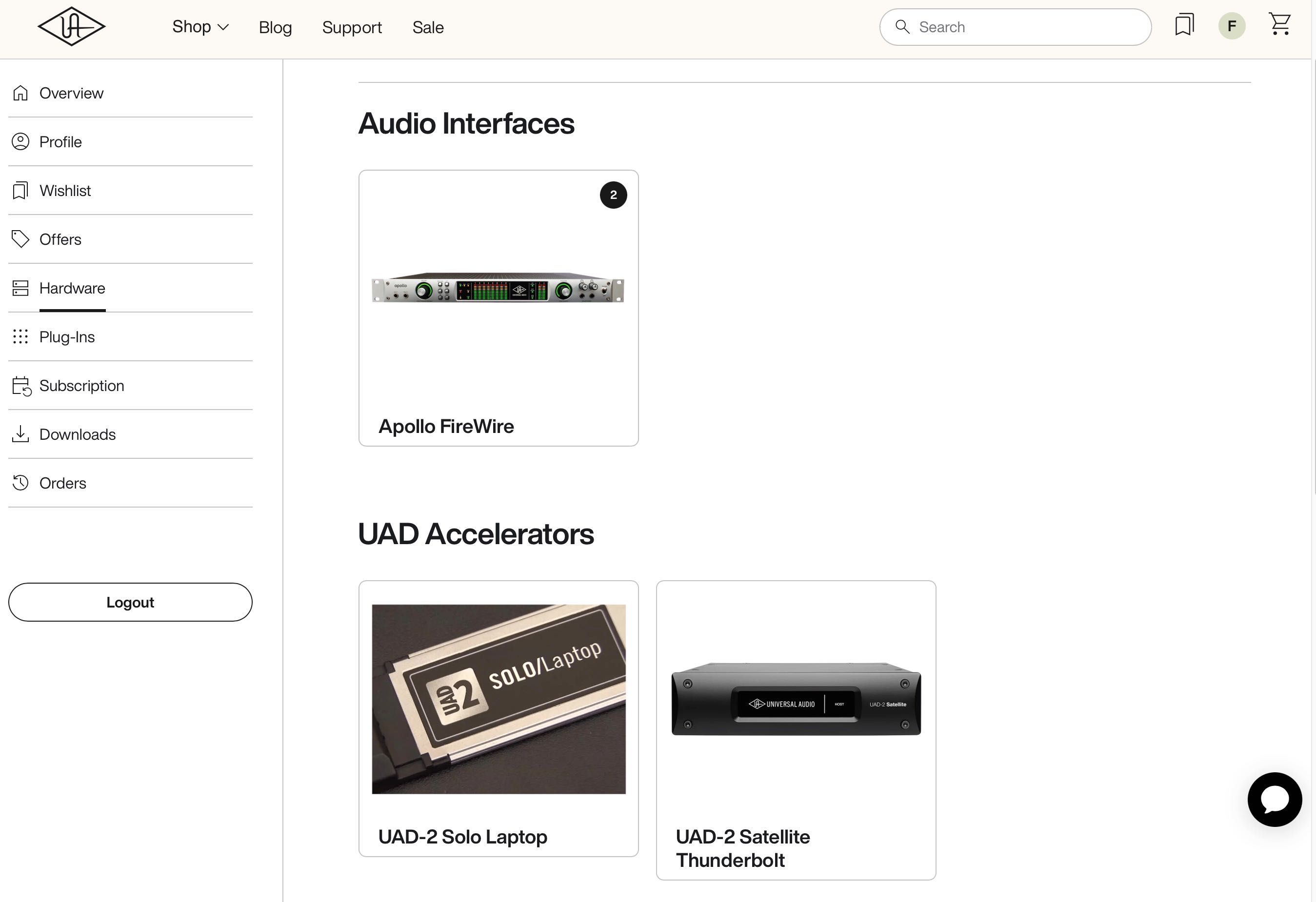Screen dimensions: 1316x902
Task: Click the Overview home icon
Action: tap(20, 93)
